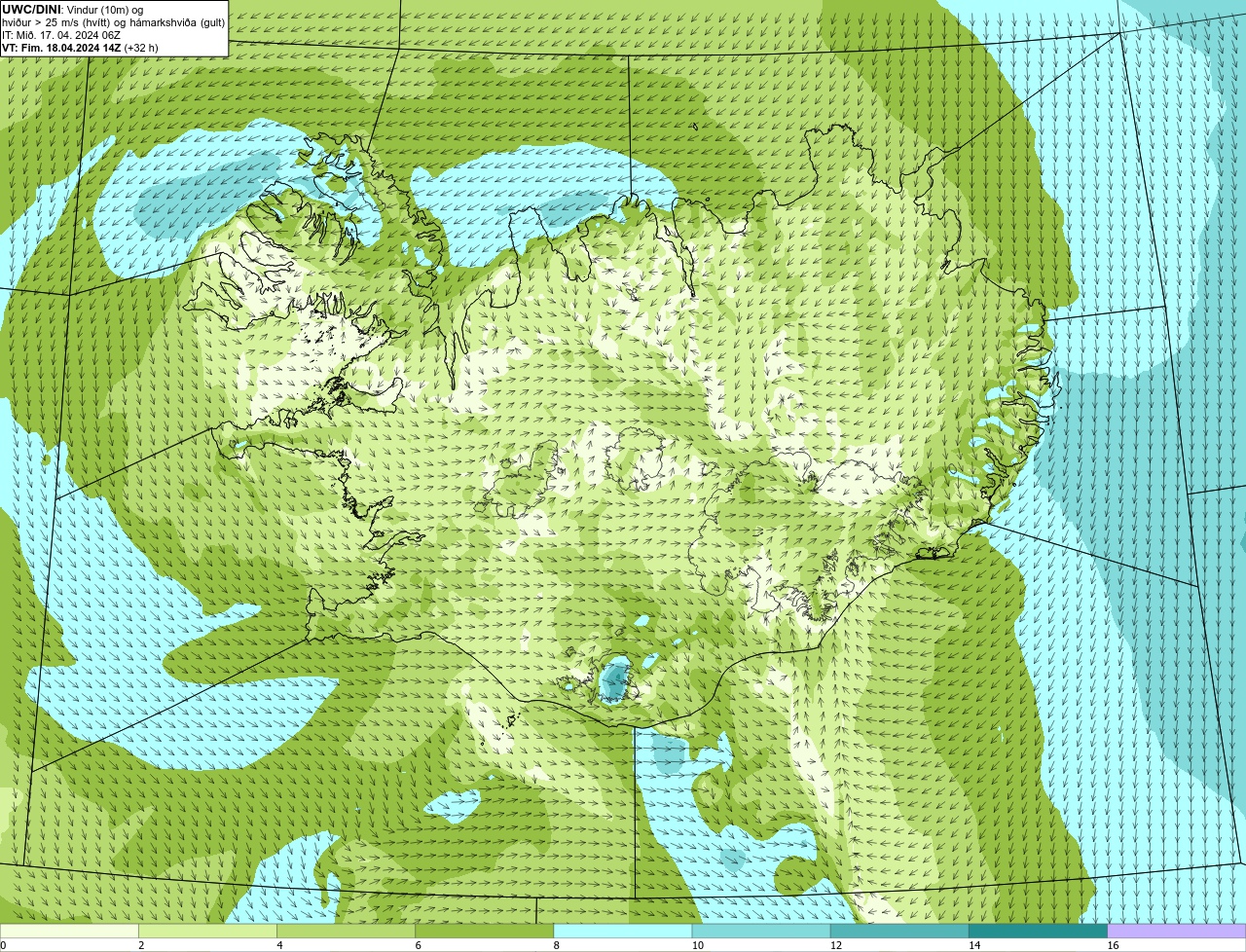Click the 14–16 m/s dark teal legend segment
This screenshot has height=952, width=1246.
1039,931
